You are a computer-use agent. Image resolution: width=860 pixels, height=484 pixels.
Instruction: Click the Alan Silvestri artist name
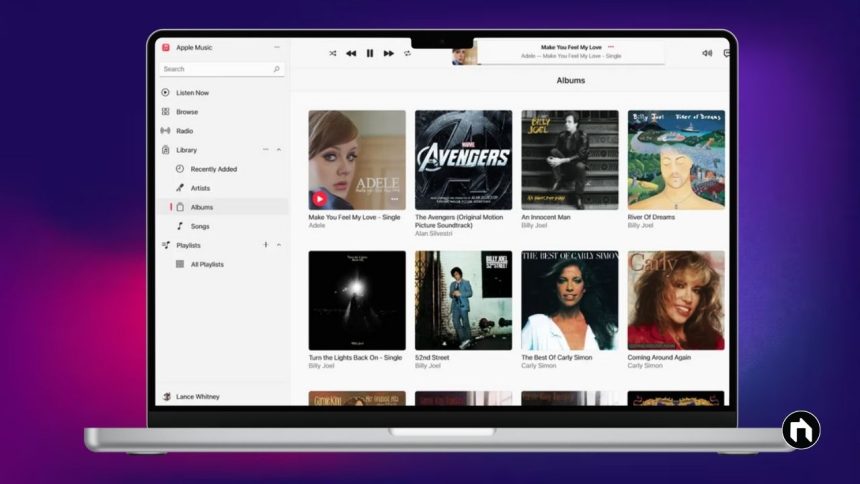pyautogui.click(x=433, y=234)
